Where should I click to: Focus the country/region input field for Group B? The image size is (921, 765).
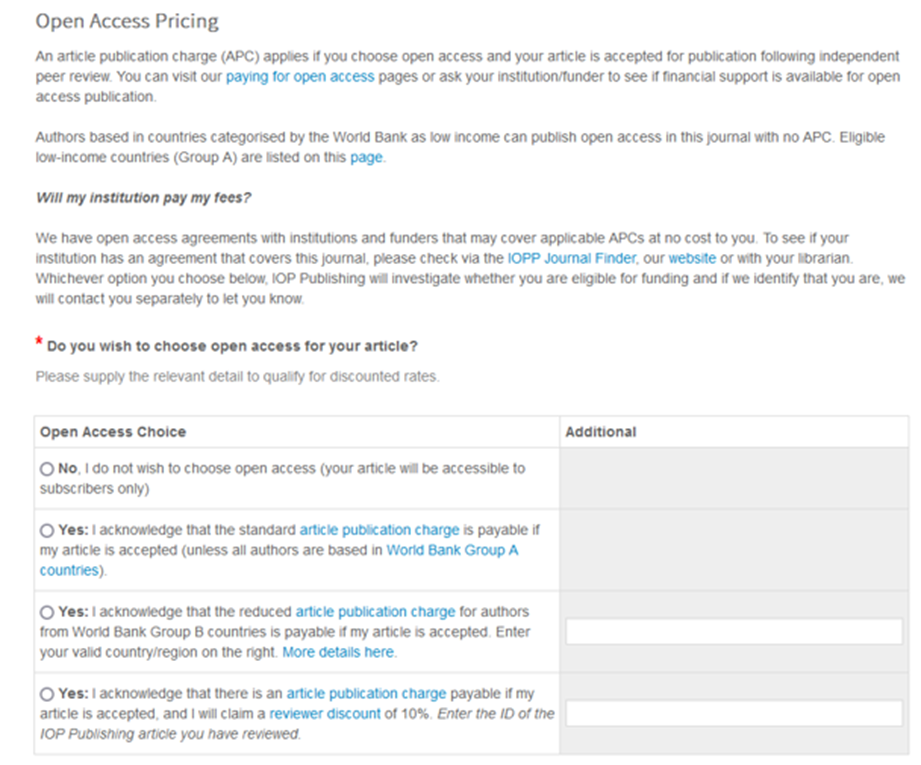pyautogui.click(x=734, y=632)
